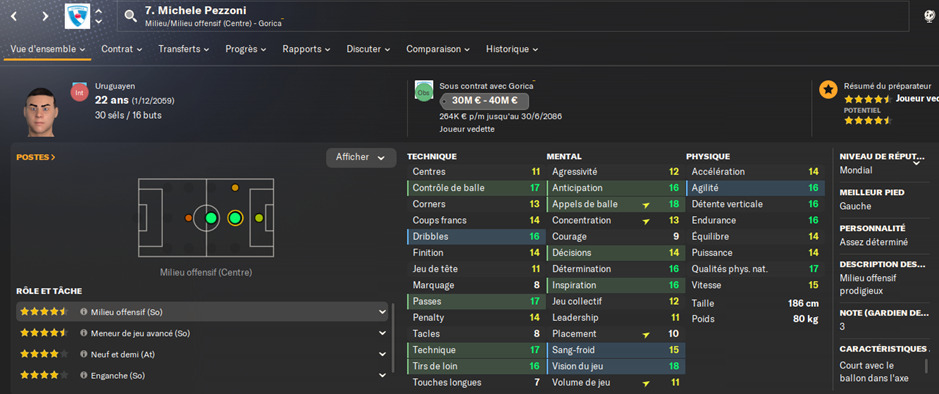Open the Gorica club badge icon
Image resolution: width=939 pixels, height=394 pixels.
tap(77, 16)
